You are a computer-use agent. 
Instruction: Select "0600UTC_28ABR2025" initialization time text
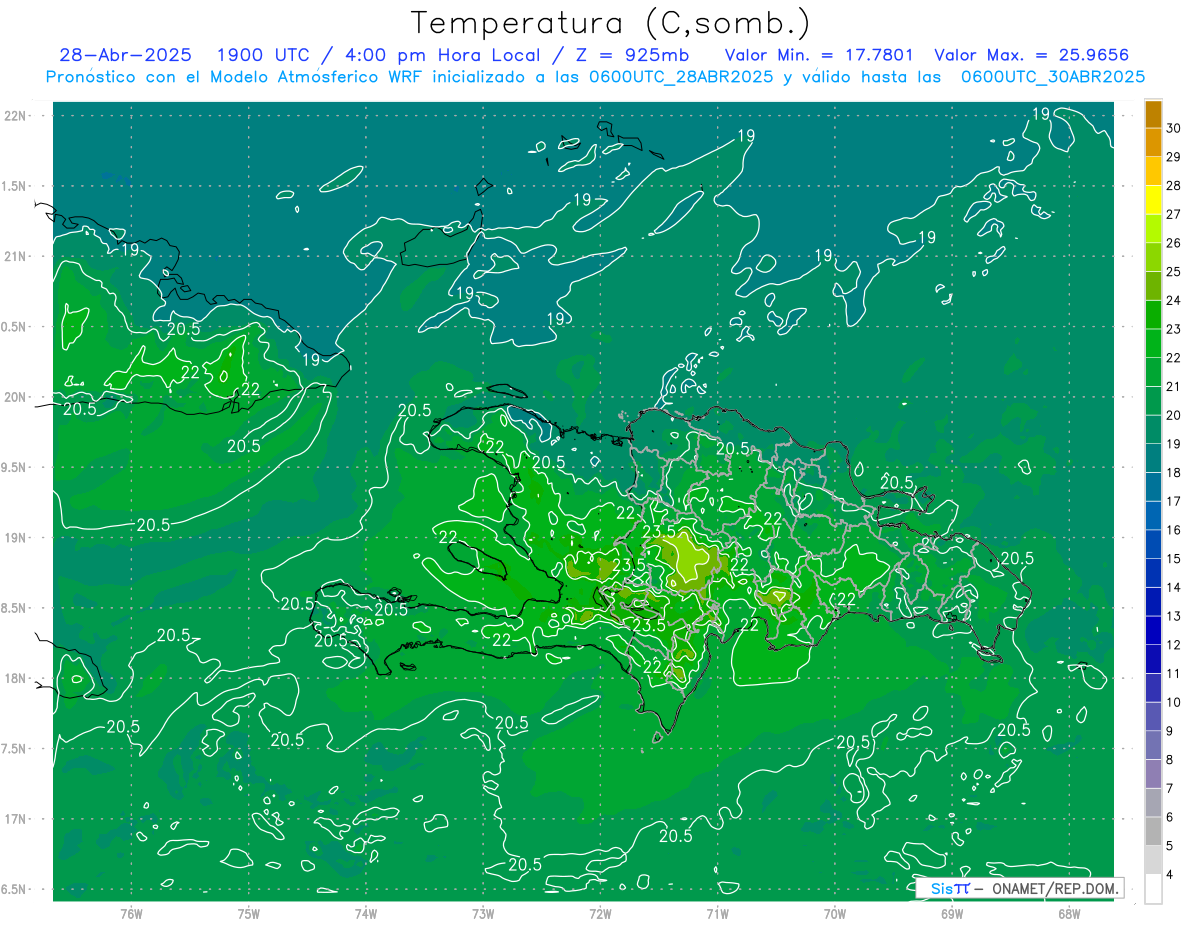tap(680, 77)
